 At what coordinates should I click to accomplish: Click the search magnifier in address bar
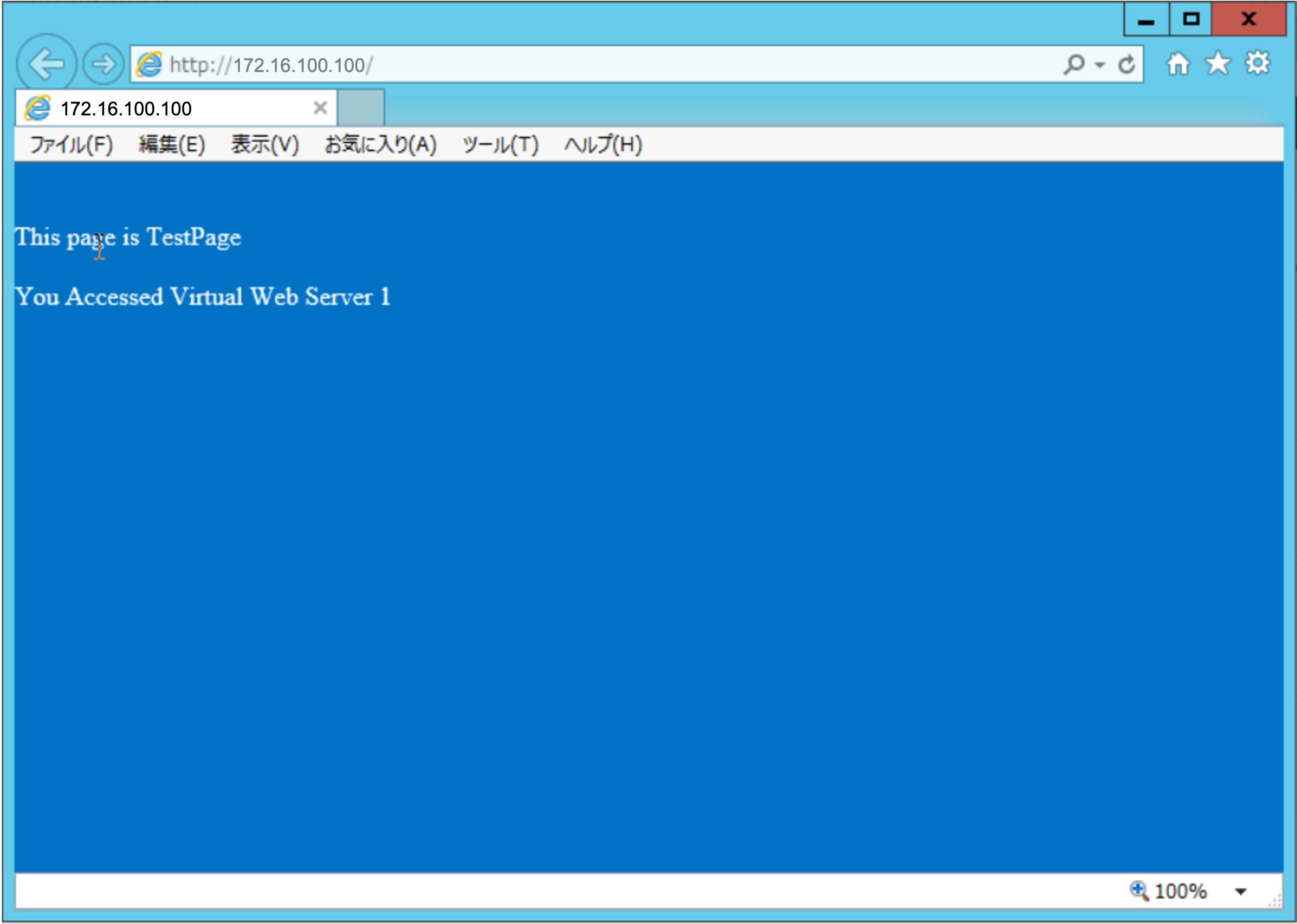point(1074,64)
